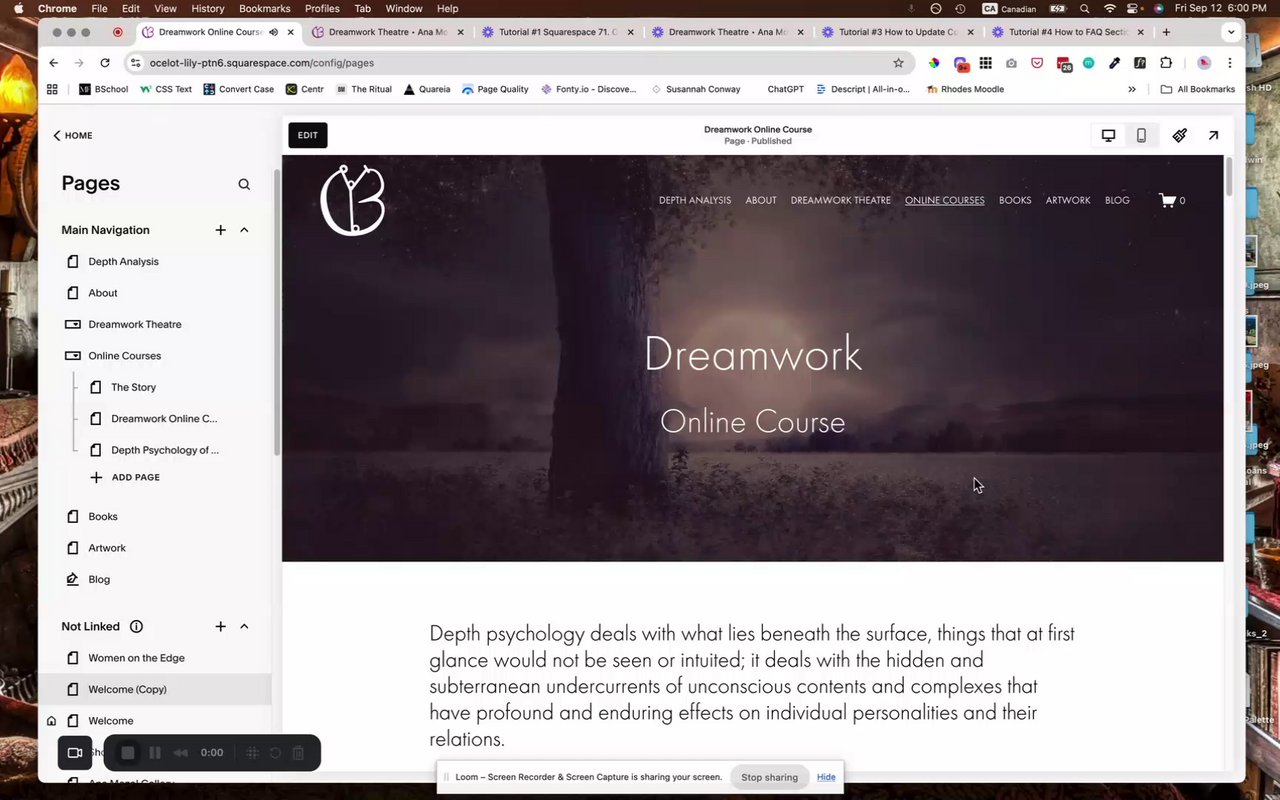Click the eyedropper extension icon

click(1114, 63)
